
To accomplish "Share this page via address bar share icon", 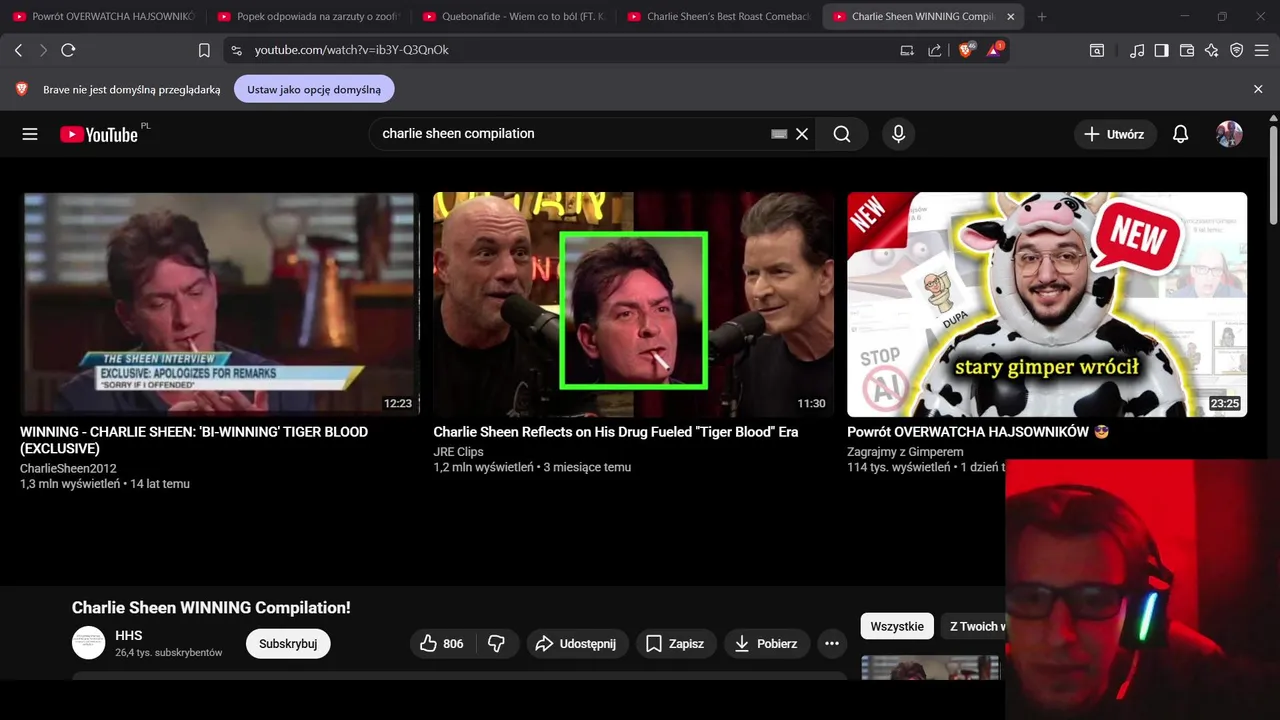I will click(934, 50).
